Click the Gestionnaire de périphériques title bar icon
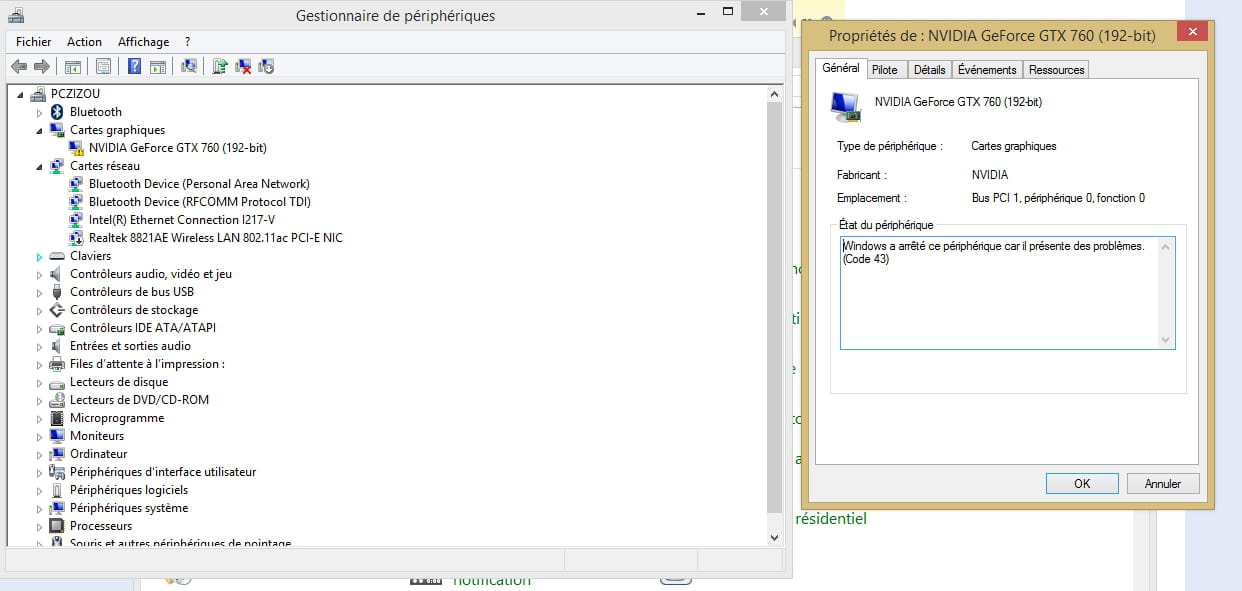1242x591 pixels. [x=16, y=15]
